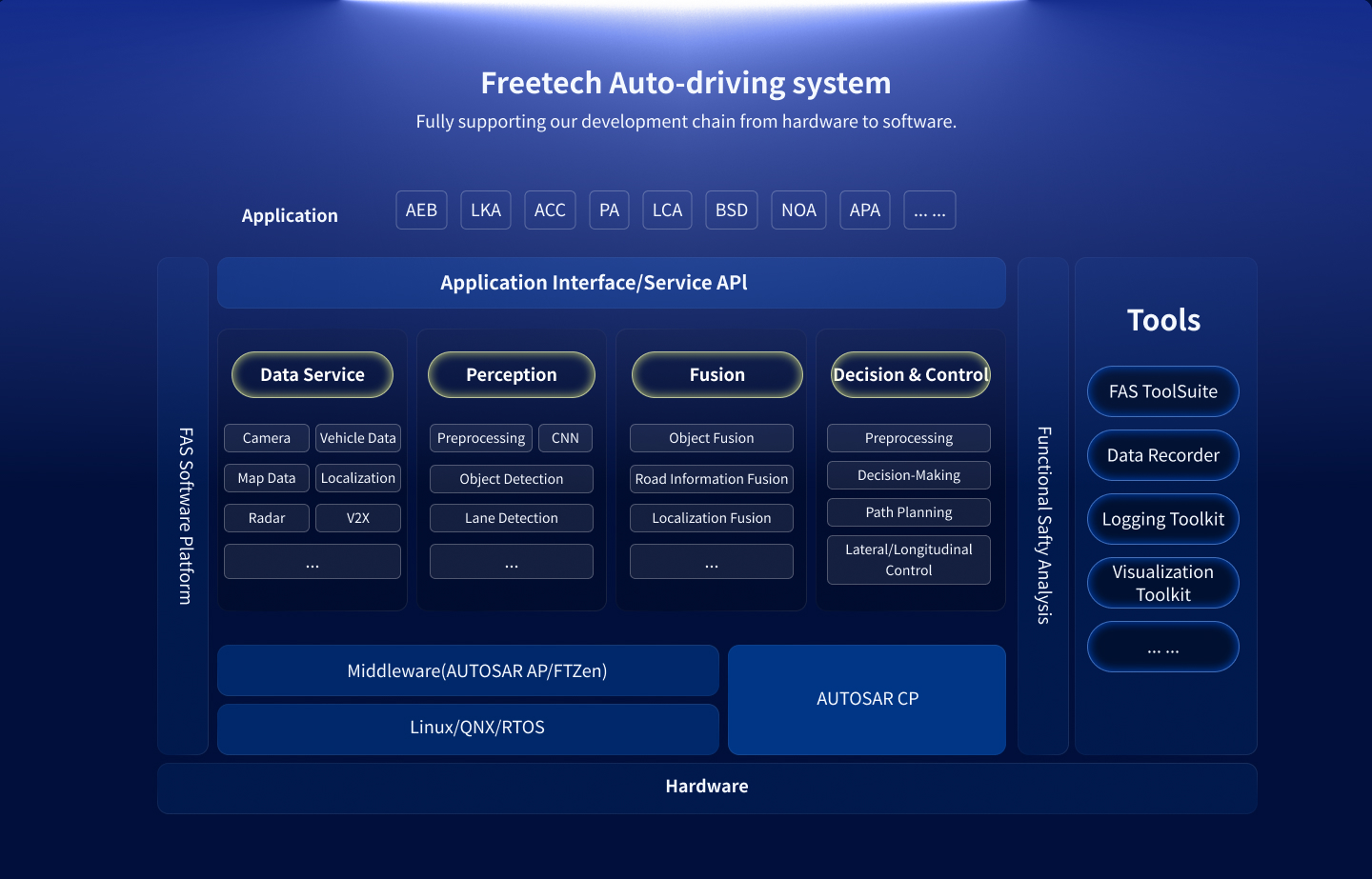Click the Middleware(AUTOSAR AP/FTZen) block
This screenshot has height=879, width=1372.
469,670
